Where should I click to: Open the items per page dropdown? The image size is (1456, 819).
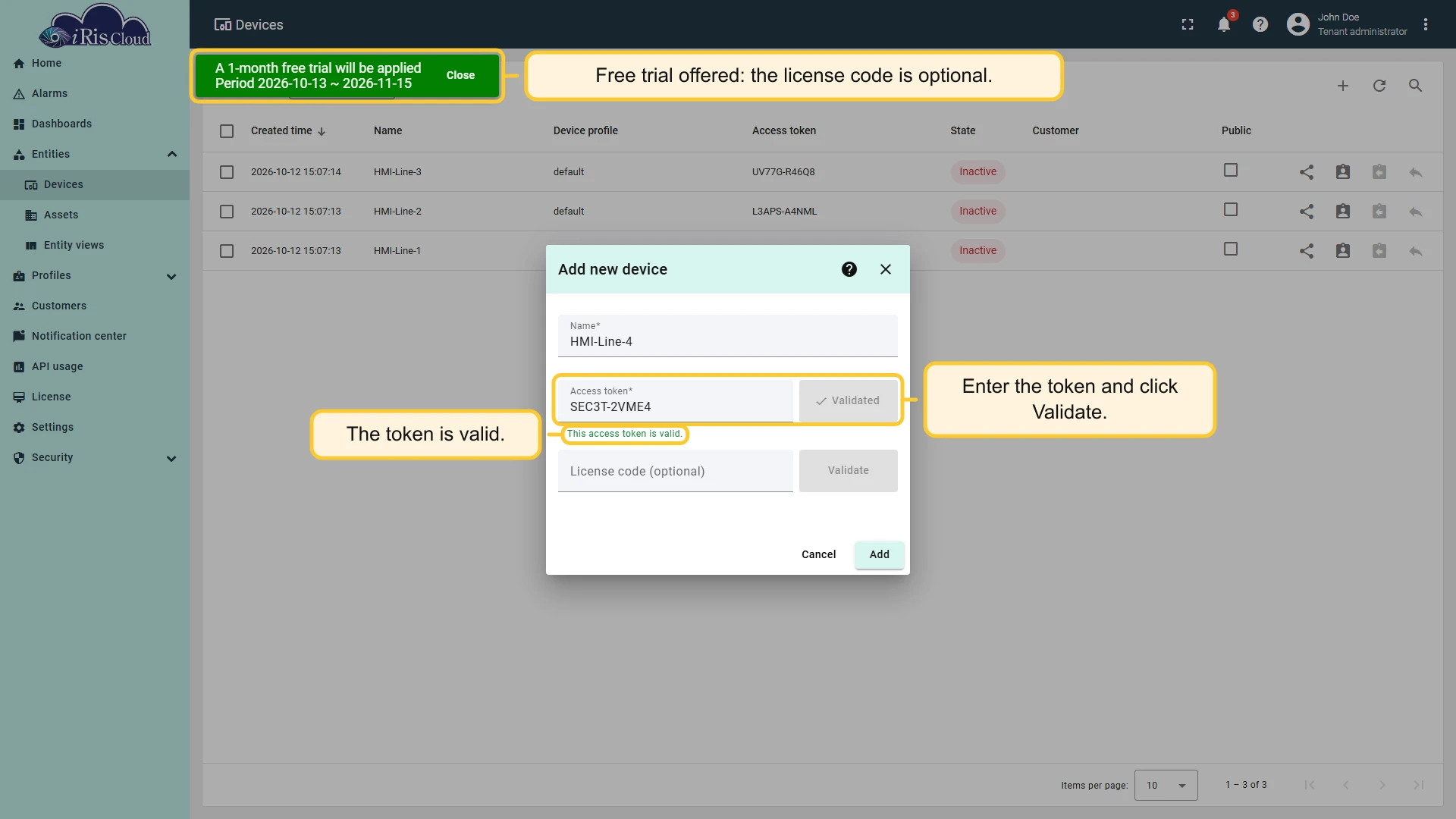tap(1166, 786)
